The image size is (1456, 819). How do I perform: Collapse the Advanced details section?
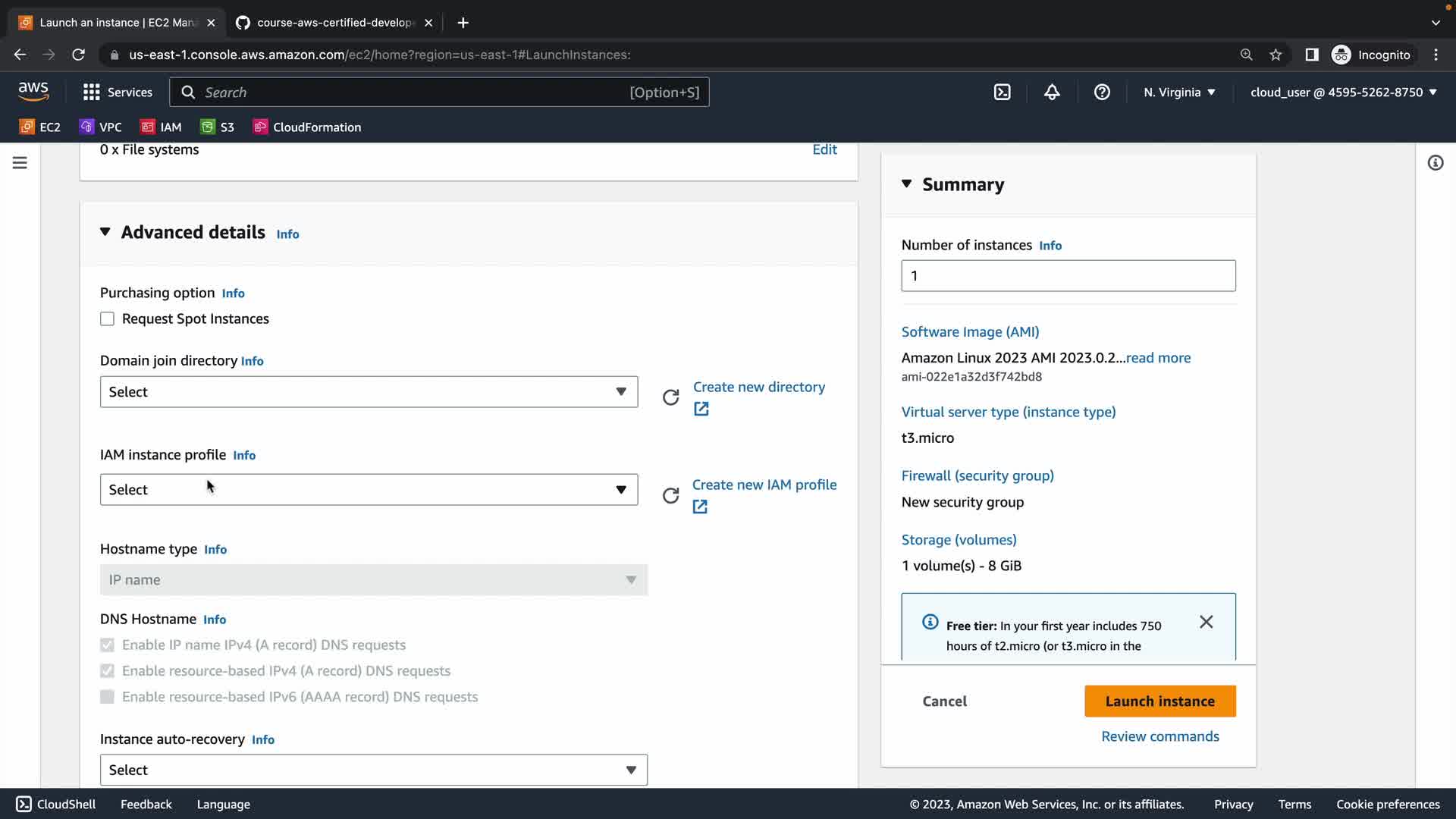(105, 232)
